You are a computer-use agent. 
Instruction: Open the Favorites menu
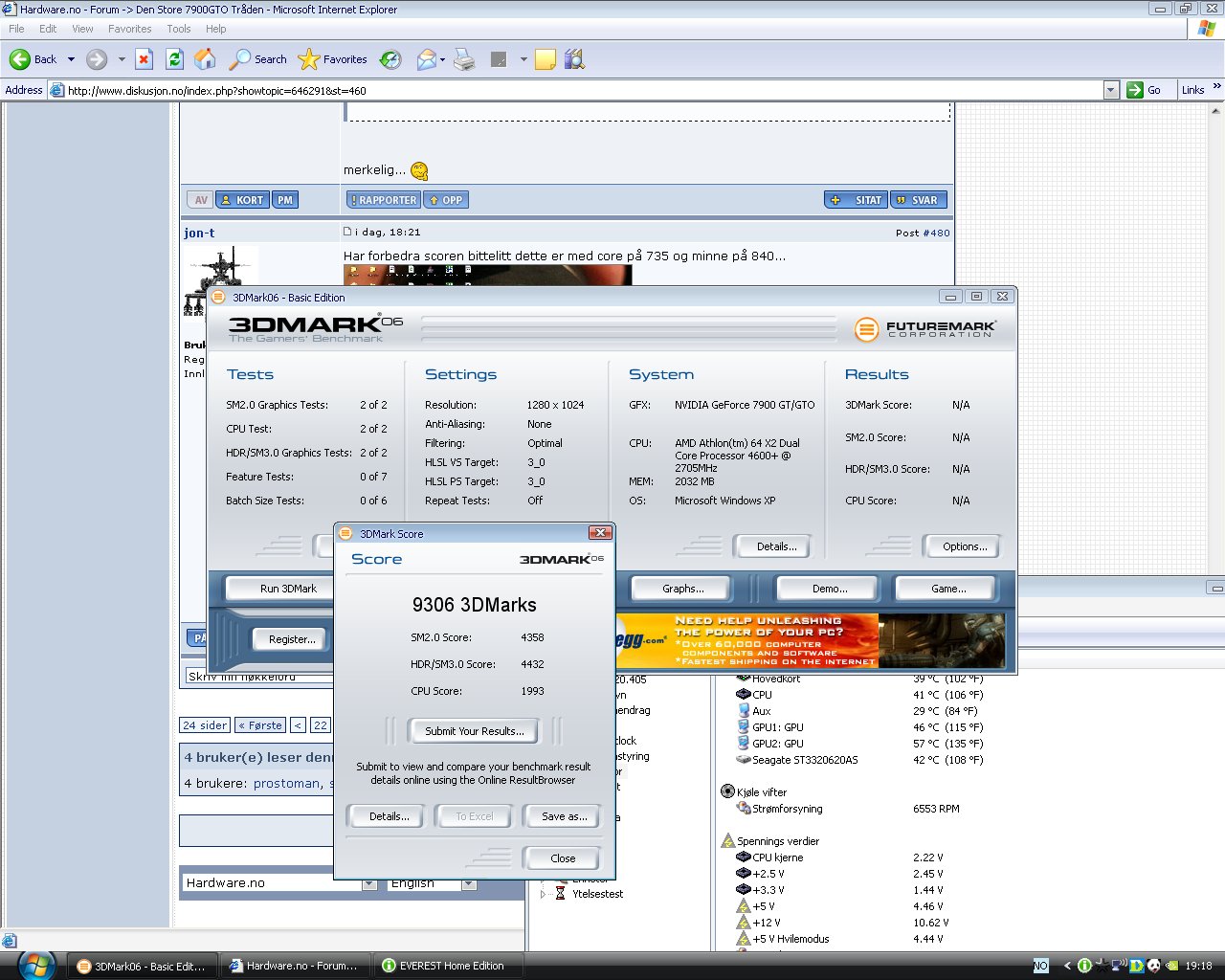129,29
